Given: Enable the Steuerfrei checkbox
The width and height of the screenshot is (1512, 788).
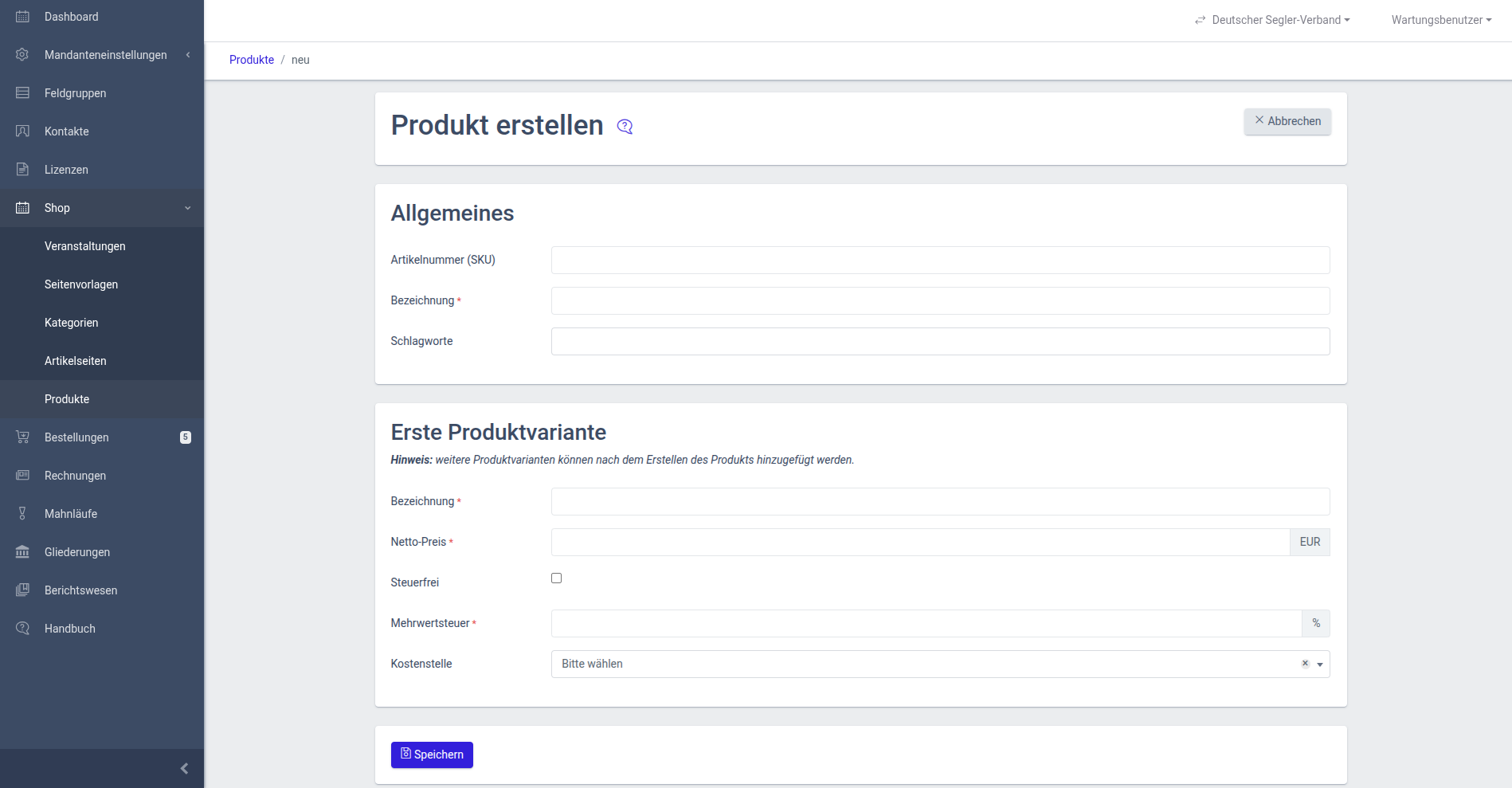Looking at the screenshot, I should coord(556,578).
